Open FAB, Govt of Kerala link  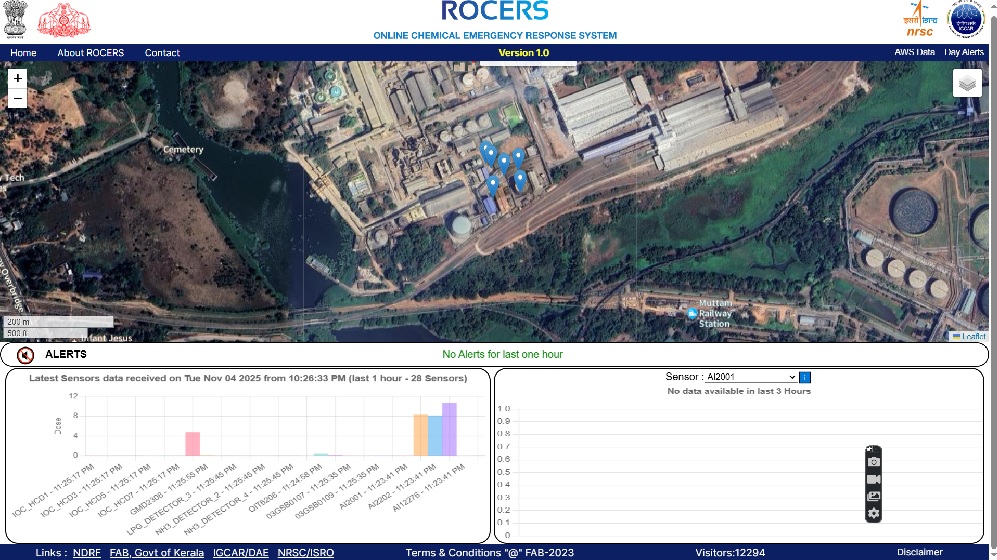pos(156,552)
